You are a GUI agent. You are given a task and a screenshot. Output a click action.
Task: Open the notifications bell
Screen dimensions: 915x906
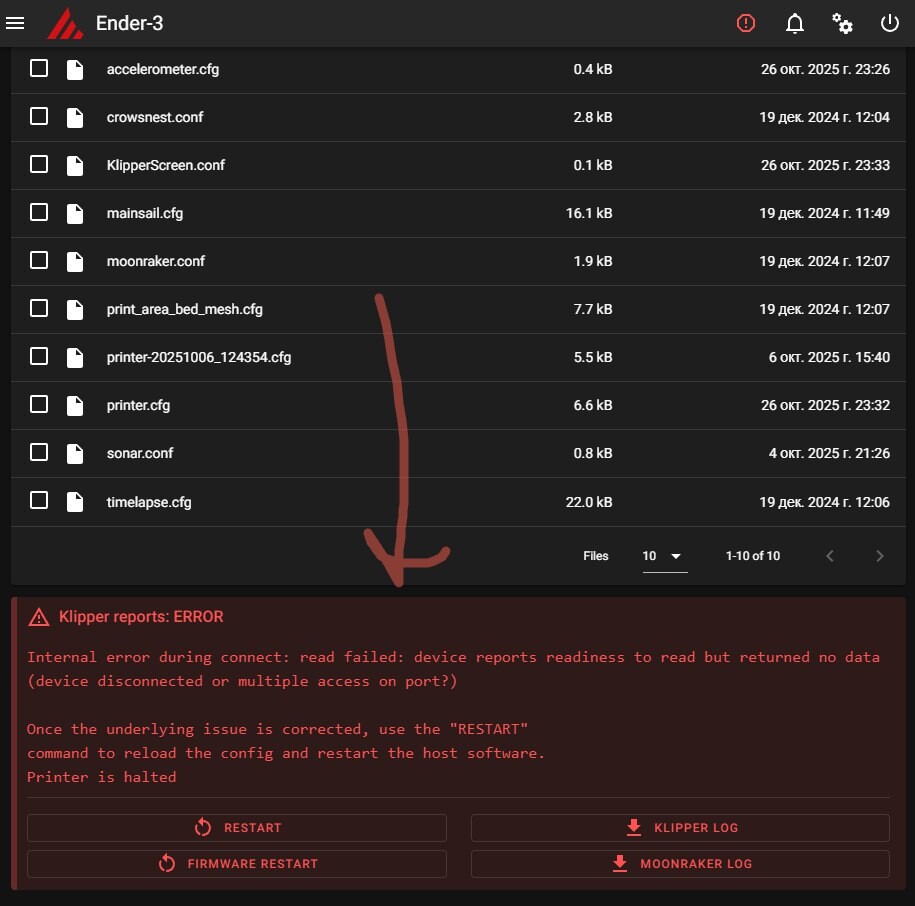[794, 23]
